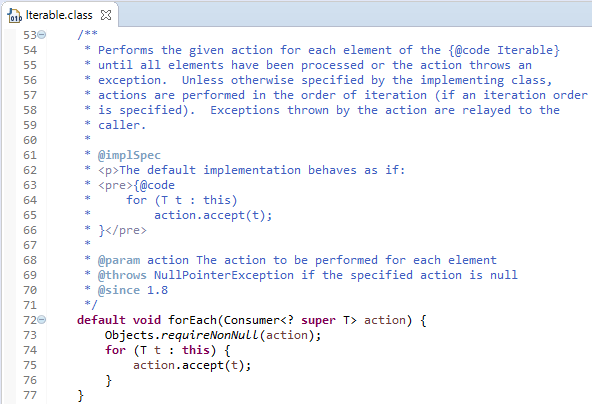Collapse the Javadoc comment fold at line 53
This screenshot has width=592, height=404.
pos(42,35)
